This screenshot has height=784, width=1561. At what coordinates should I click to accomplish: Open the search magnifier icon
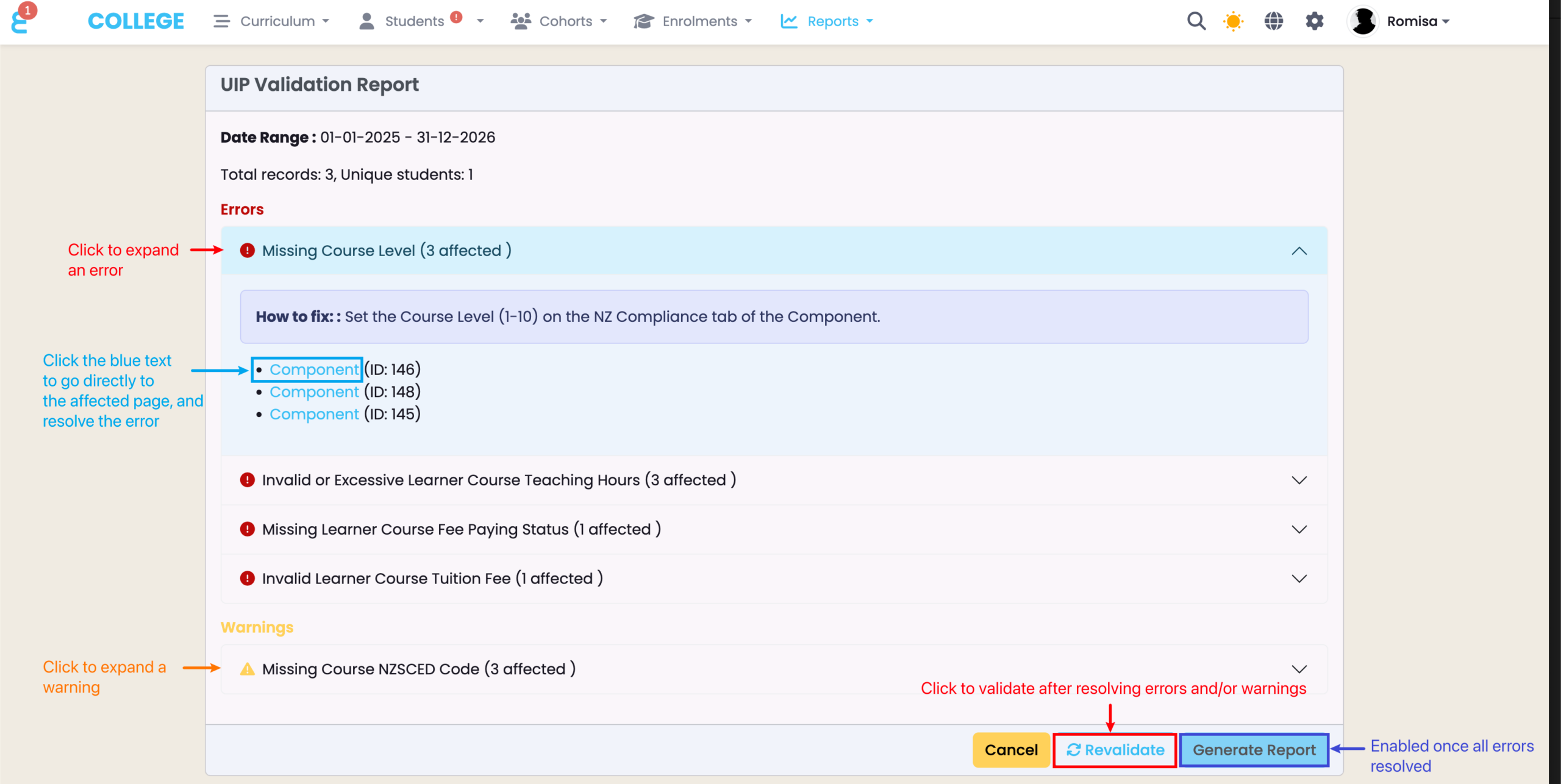pyautogui.click(x=1196, y=21)
